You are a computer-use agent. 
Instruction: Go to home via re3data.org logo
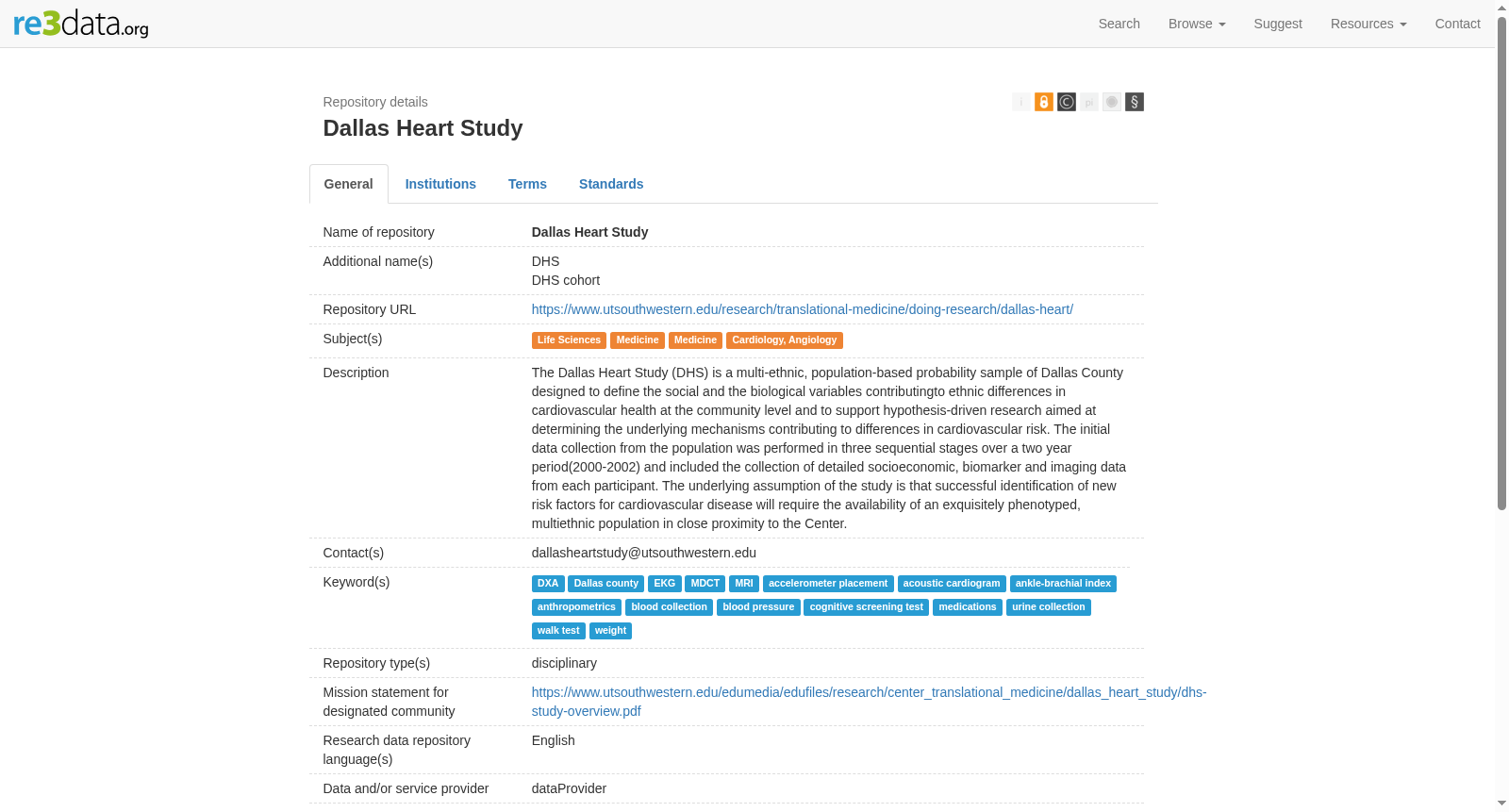(x=81, y=24)
